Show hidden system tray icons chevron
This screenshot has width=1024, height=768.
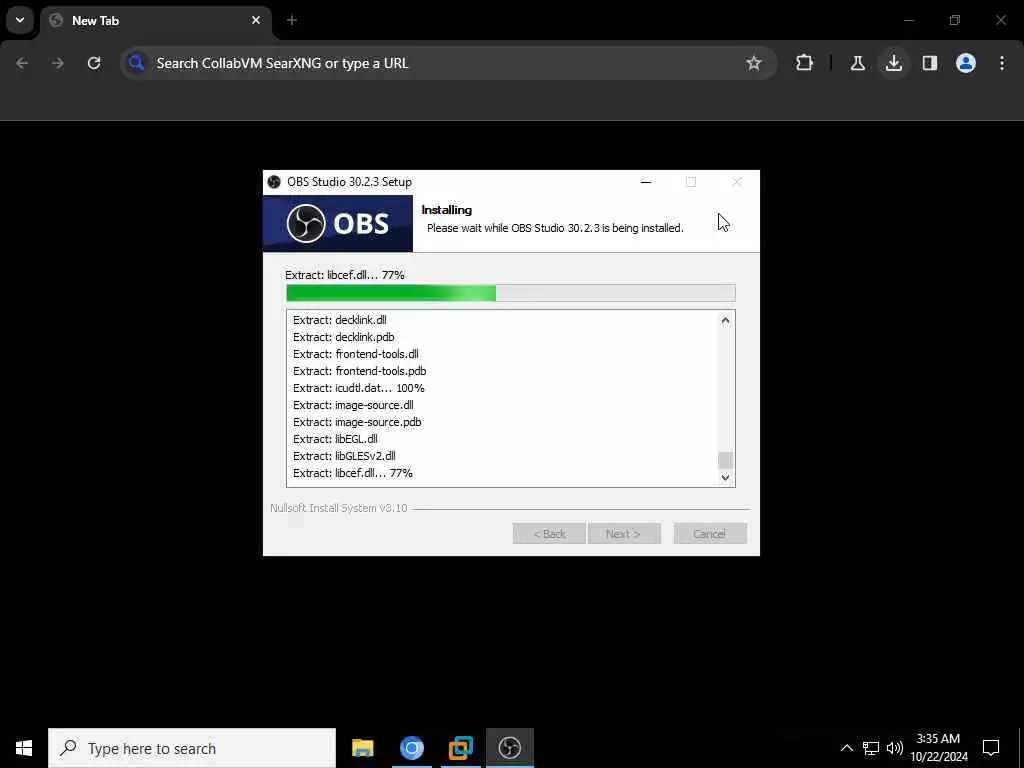(x=846, y=748)
